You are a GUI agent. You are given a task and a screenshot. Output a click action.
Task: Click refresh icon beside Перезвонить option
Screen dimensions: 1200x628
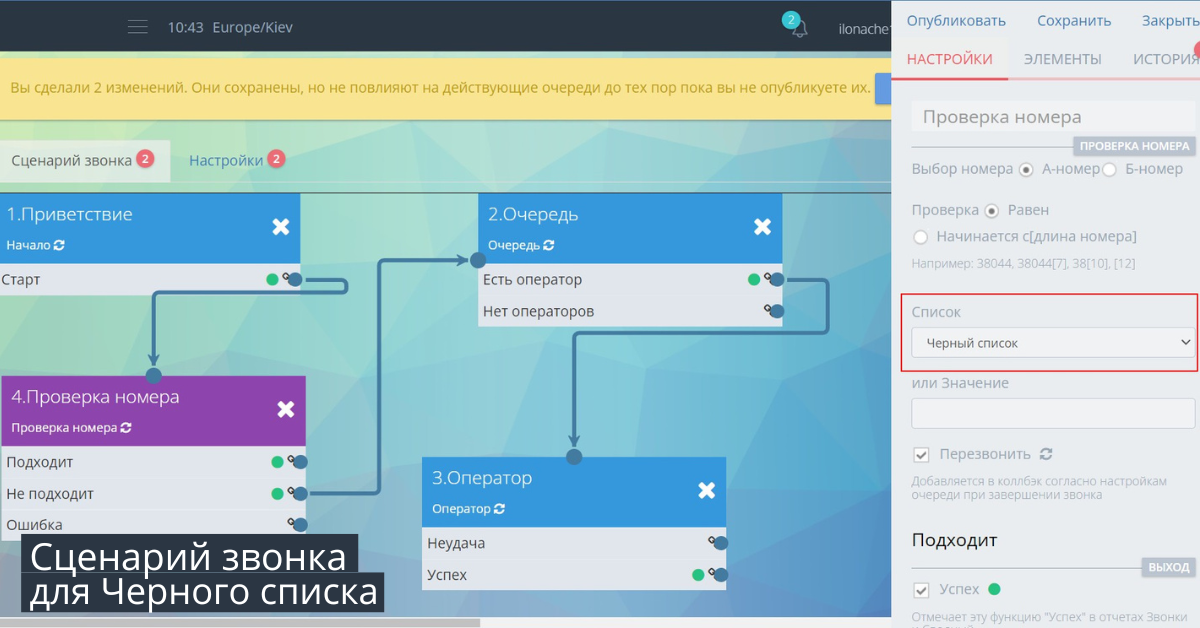[1046, 454]
